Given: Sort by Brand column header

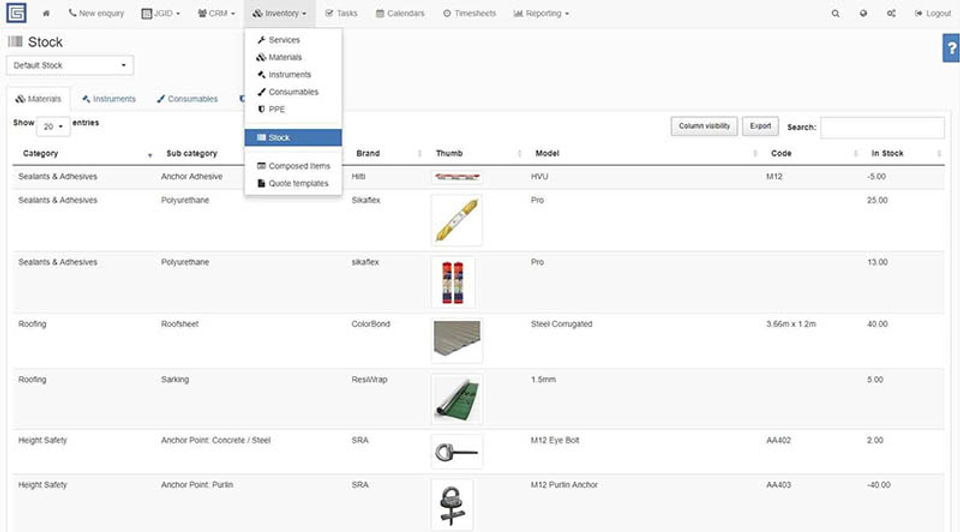Looking at the screenshot, I should coord(386,153).
